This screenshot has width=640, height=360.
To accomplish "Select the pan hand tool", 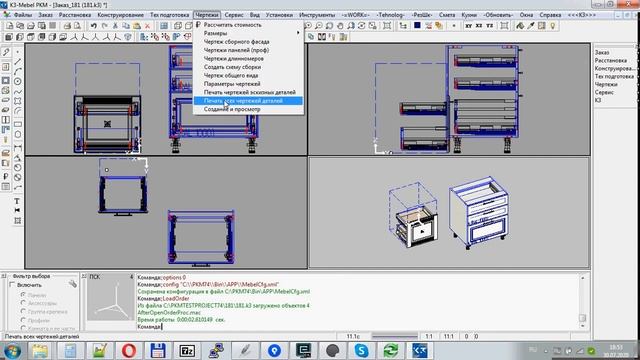I will pyautogui.click(x=340, y=26).
